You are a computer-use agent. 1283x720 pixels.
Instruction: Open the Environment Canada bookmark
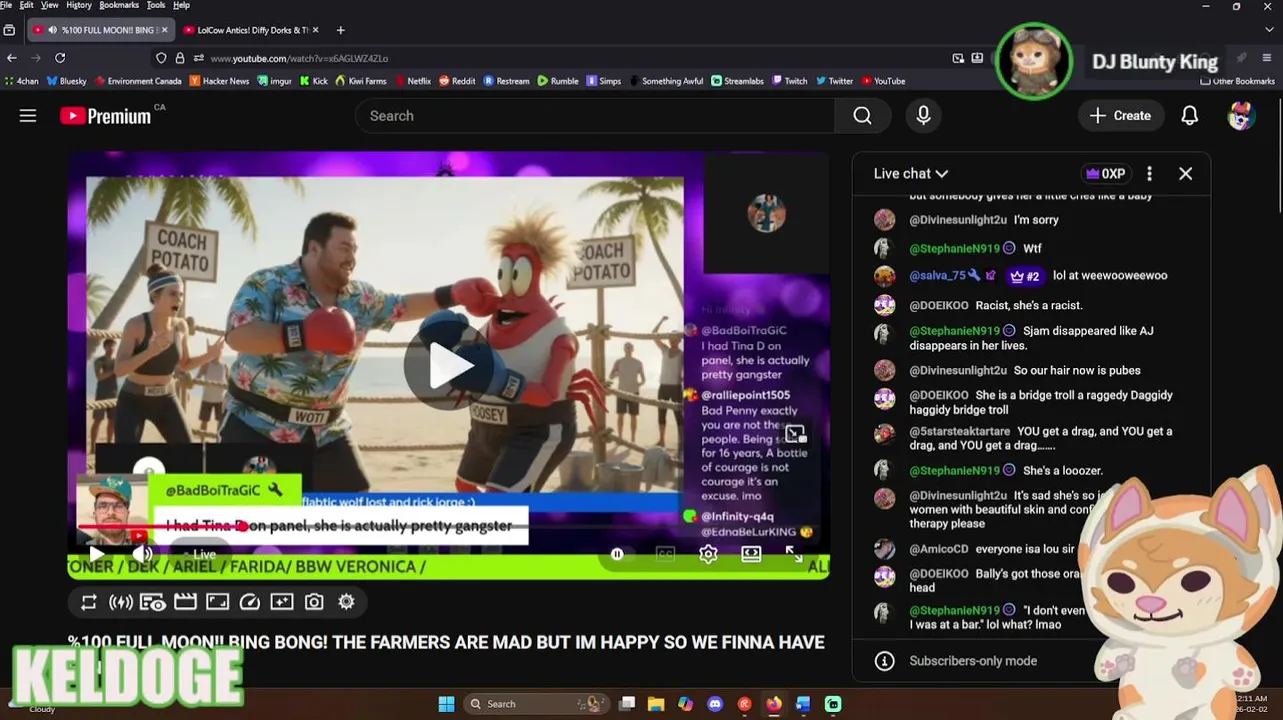click(138, 81)
